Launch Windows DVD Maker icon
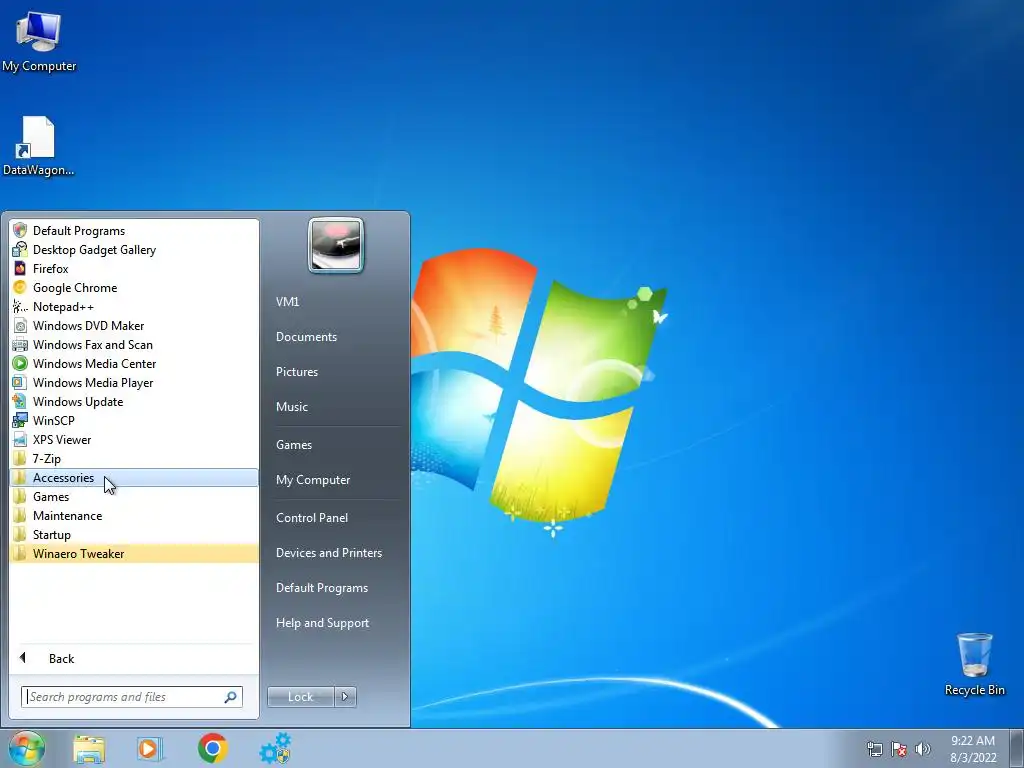 pyautogui.click(x=20, y=325)
